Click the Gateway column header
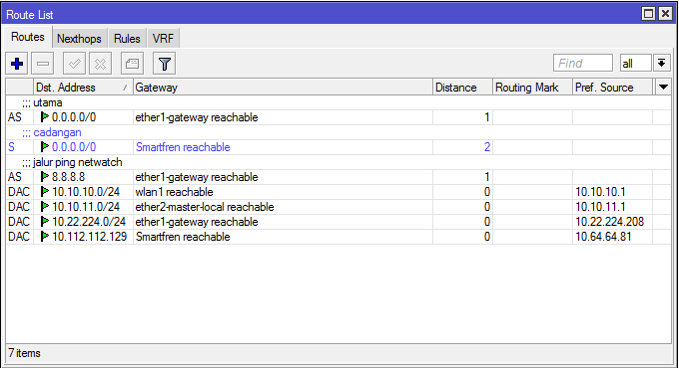 click(x=283, y=87)
